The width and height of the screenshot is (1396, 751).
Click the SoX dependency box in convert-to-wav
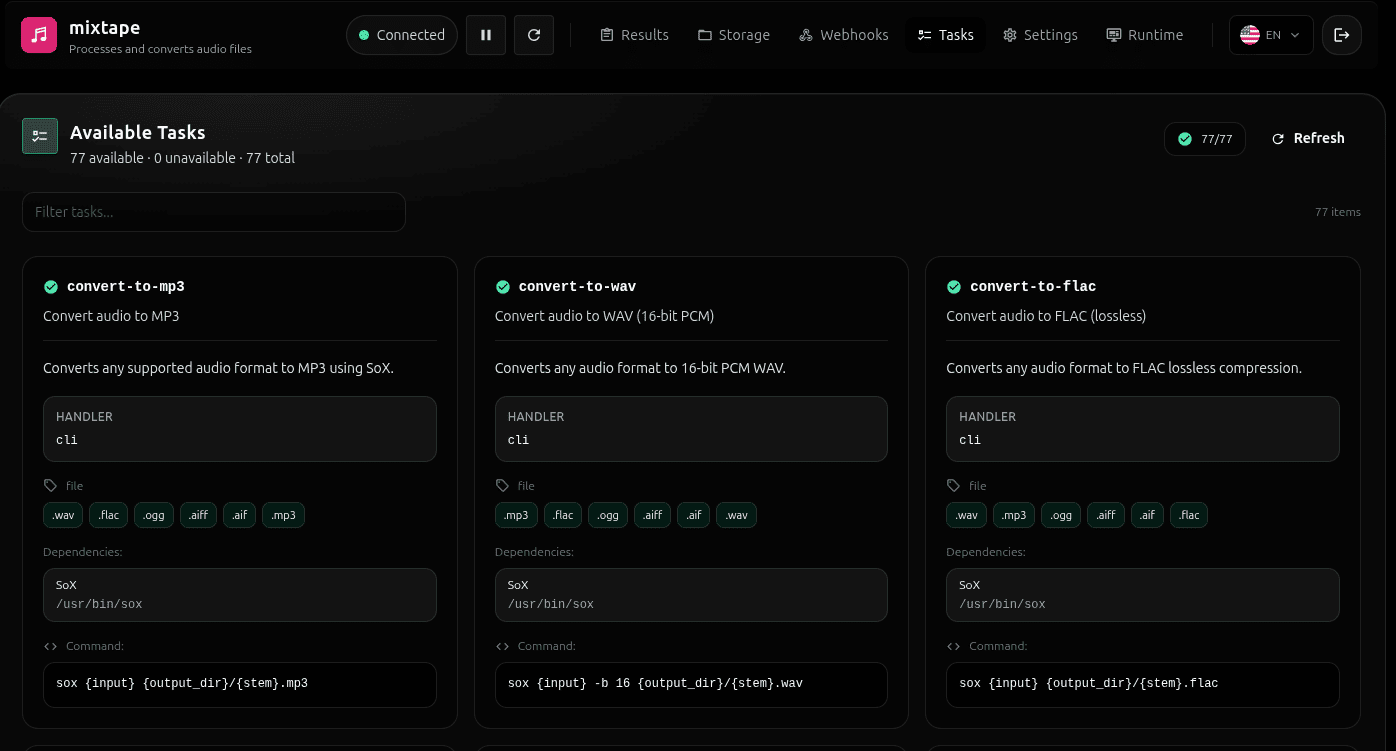click(x=691, y=595)
